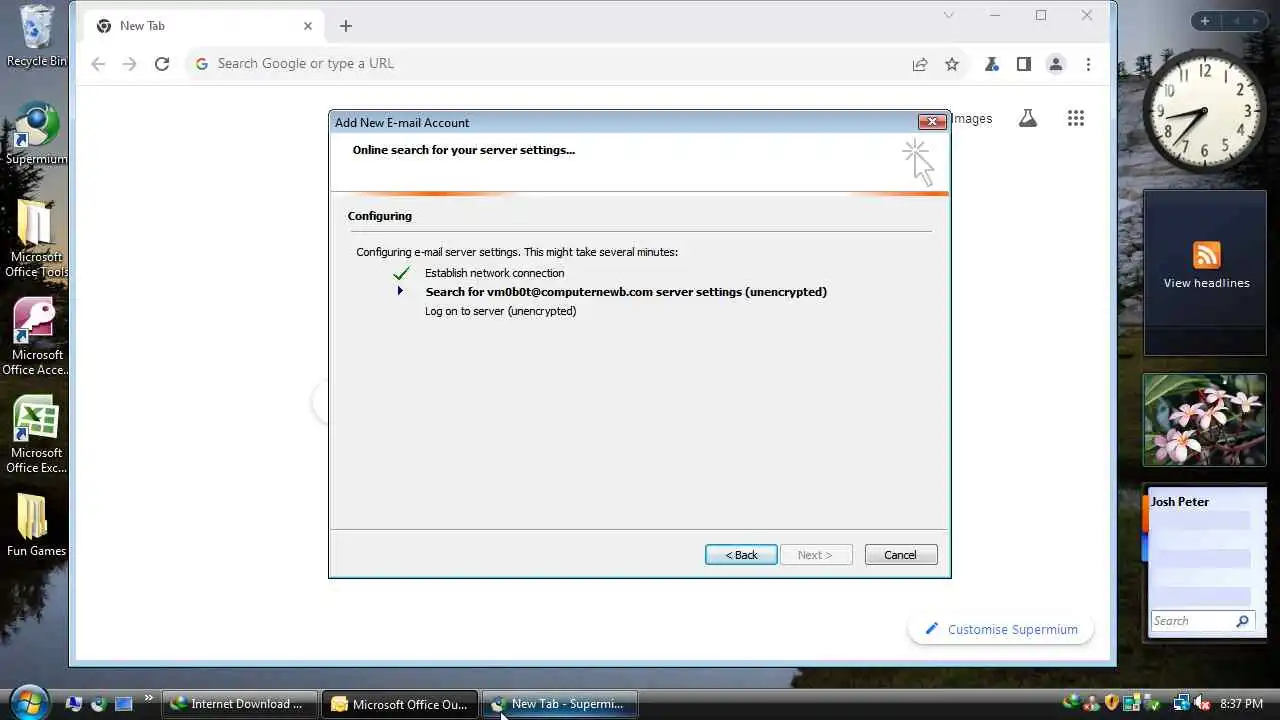The width and height of the screenshot is (1280, 720).
Task: Open the Microsoft Office Tools folder
Action: pyautogui.click(x=36, y=238)
